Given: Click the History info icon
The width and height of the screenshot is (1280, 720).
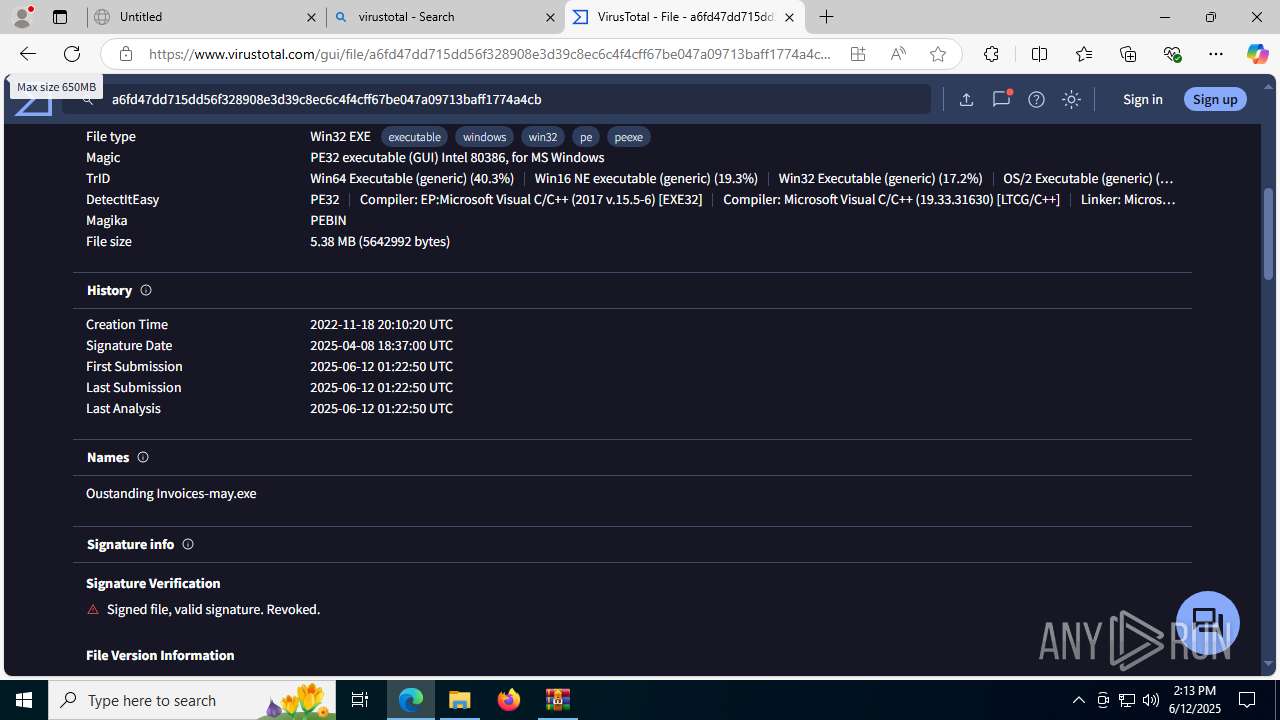Looking at the screenshot, I should coord(146,290).
